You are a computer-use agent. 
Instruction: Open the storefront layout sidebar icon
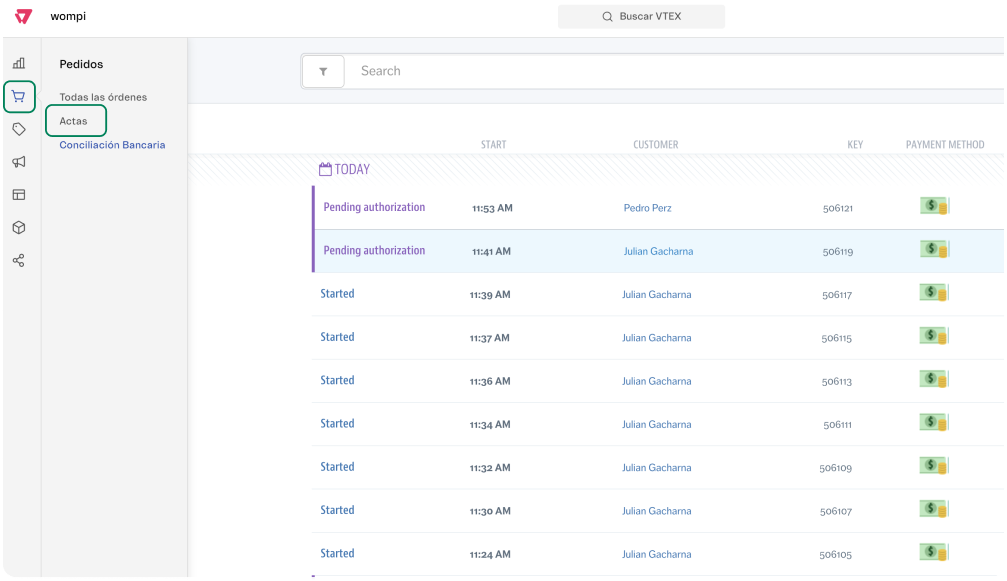point(19,194)
